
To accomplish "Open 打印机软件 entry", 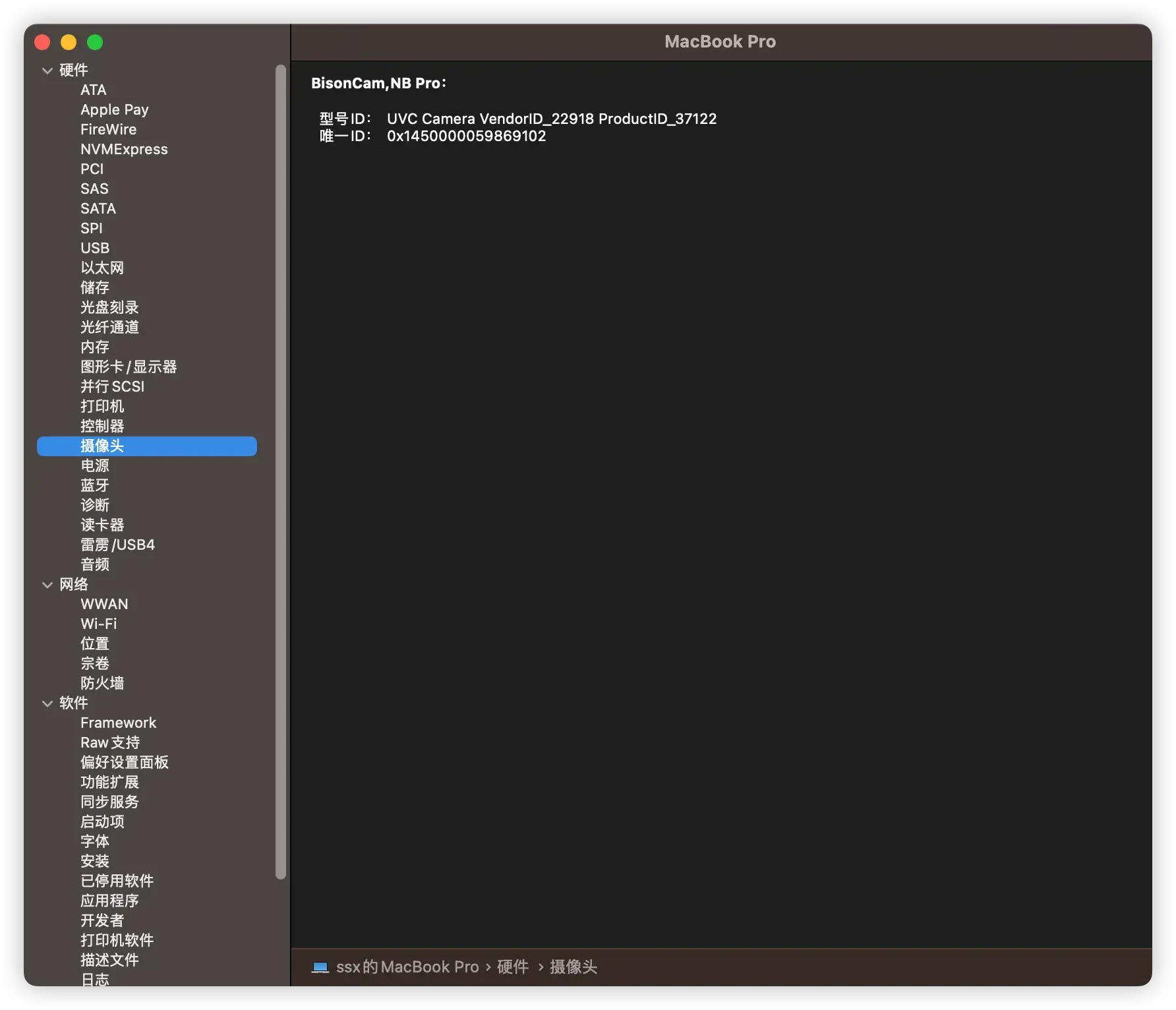I will click(117, 940).
